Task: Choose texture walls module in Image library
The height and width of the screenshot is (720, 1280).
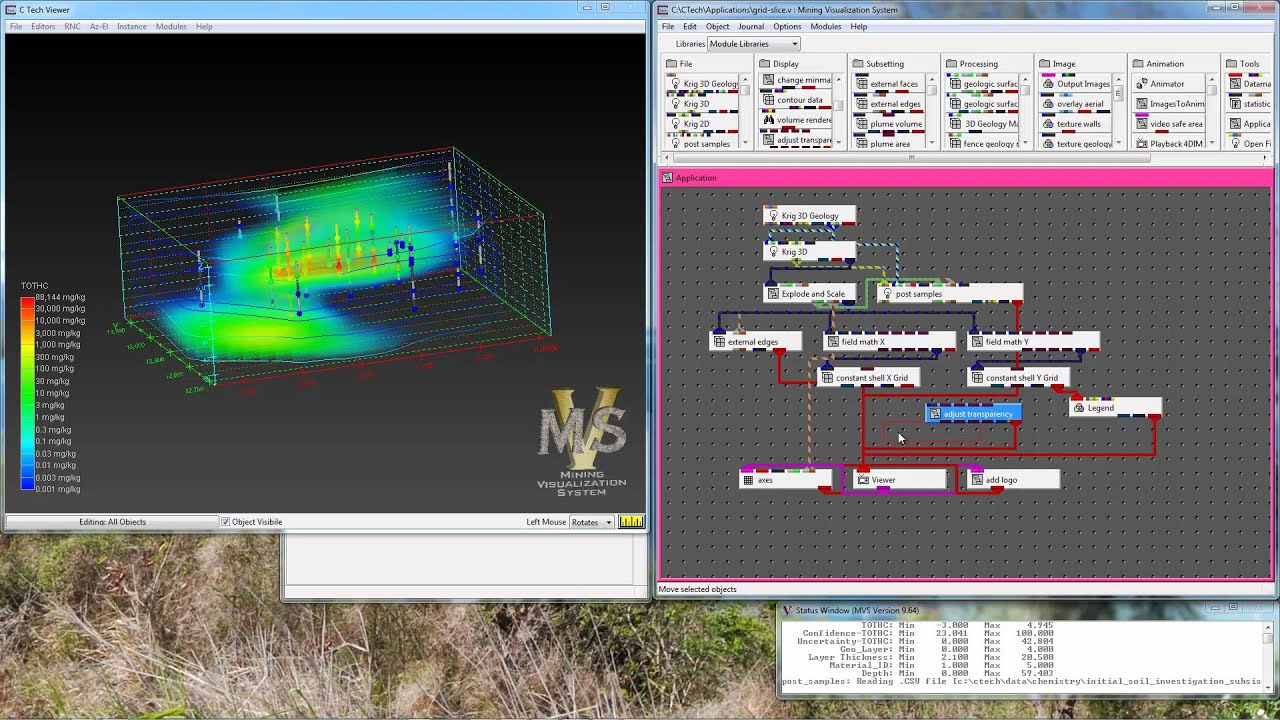Action: click(1076, 124)
